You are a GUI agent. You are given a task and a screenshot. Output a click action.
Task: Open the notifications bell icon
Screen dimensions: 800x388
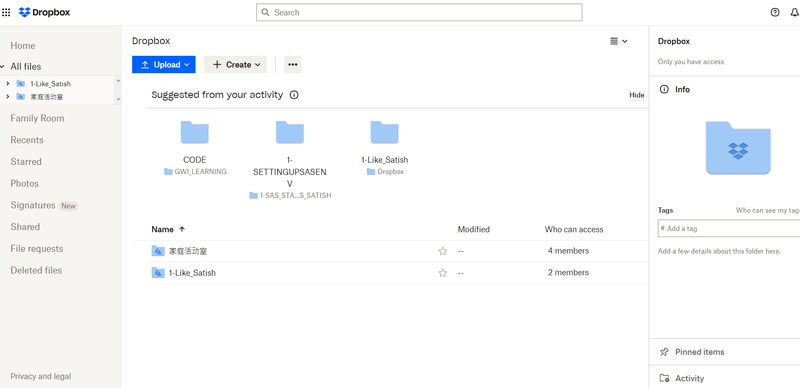(x=795, y=13)
